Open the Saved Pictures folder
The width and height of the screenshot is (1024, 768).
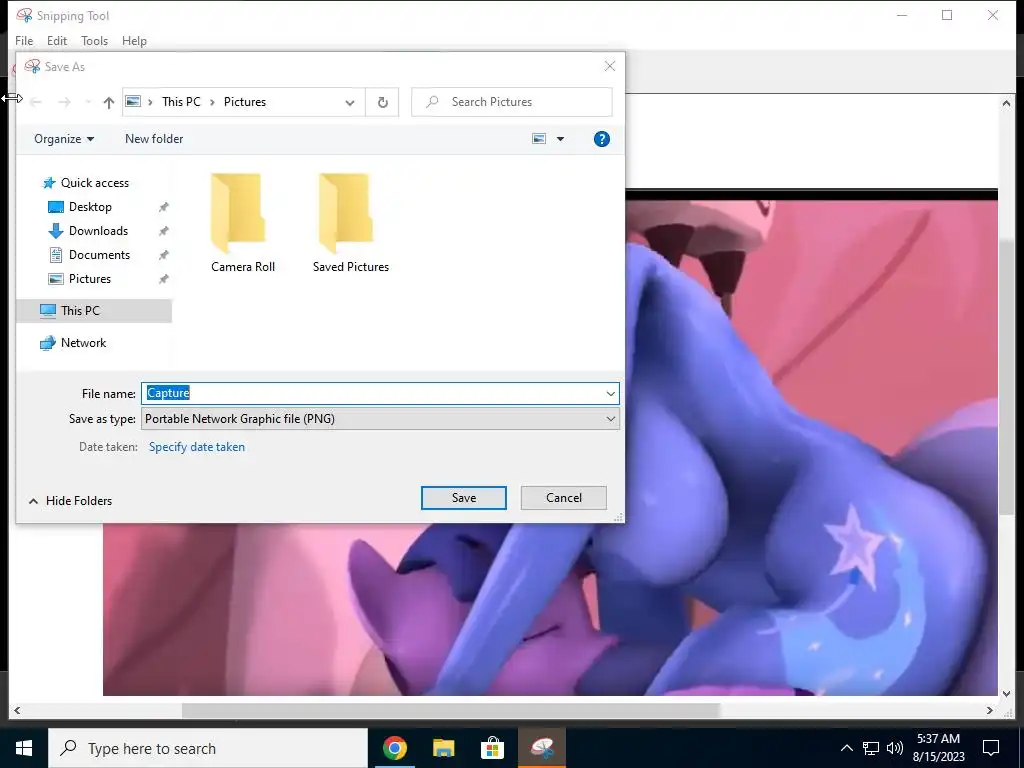[x=351, y=223]
